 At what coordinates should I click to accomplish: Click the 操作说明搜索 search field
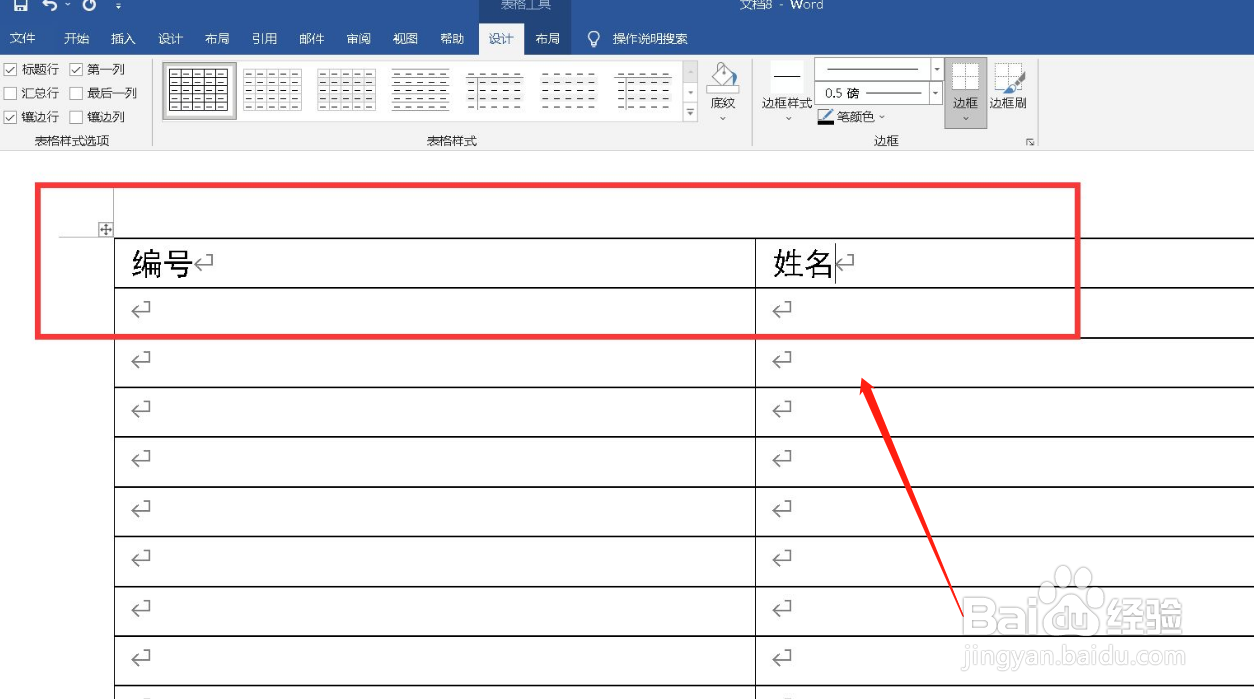650,39
